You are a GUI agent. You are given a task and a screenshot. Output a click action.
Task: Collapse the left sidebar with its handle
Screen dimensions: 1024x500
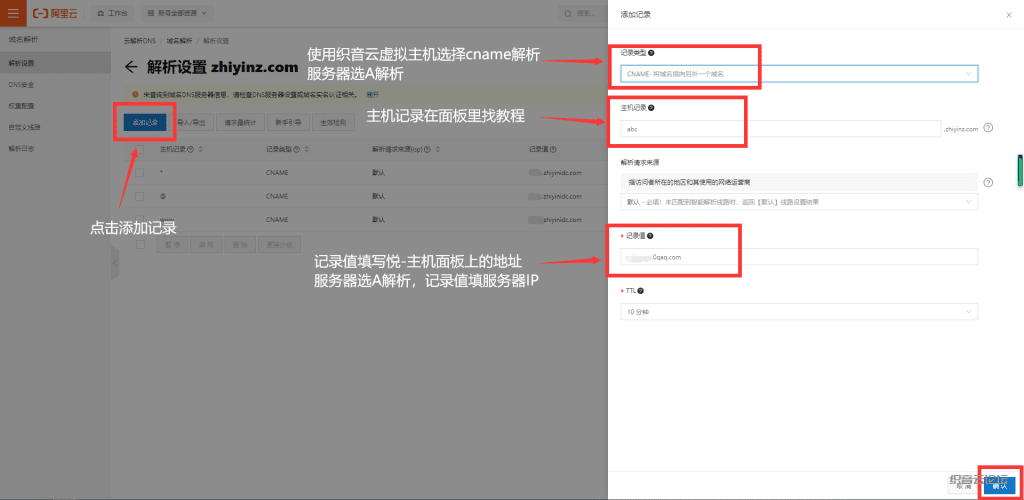115,262
